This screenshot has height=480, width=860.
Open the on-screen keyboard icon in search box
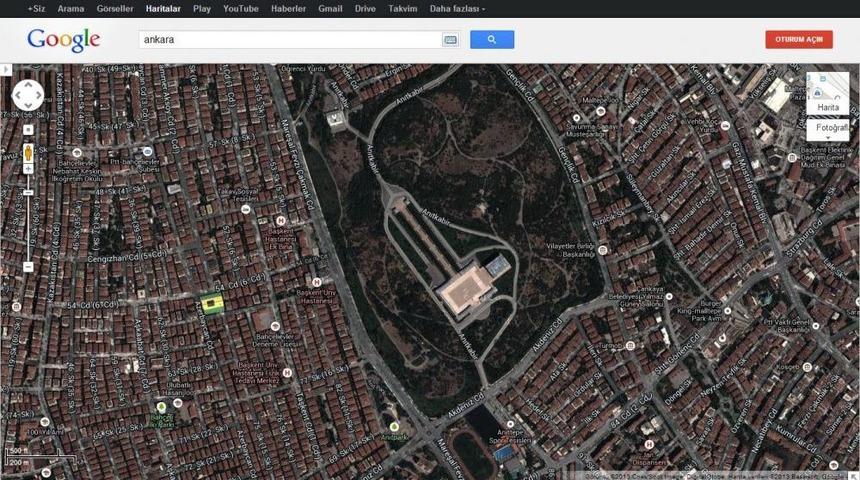[x=450, y=39]
